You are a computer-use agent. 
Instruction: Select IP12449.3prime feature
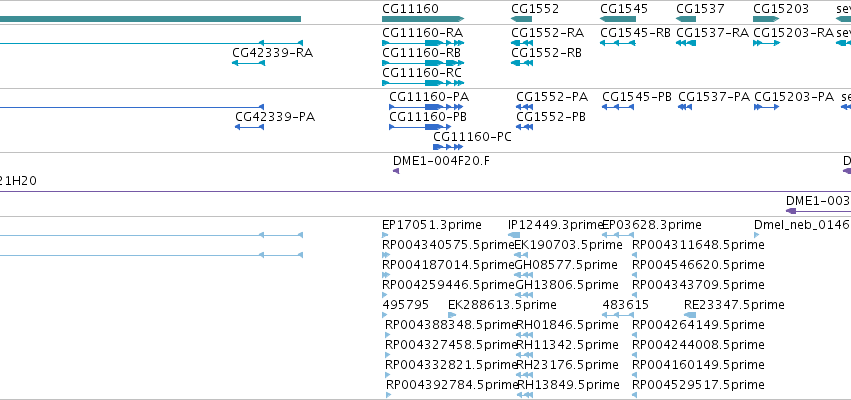[556, 225]
